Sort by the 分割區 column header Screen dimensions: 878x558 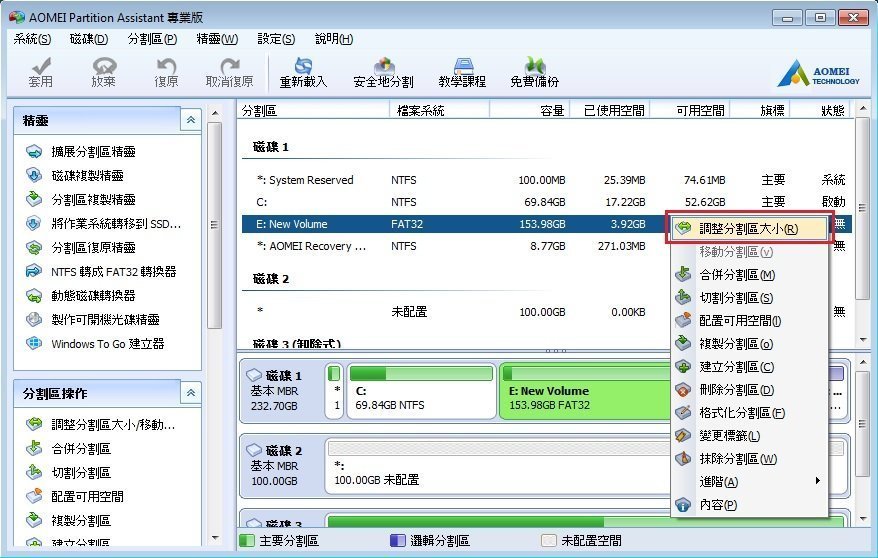[x=314, y=110]
